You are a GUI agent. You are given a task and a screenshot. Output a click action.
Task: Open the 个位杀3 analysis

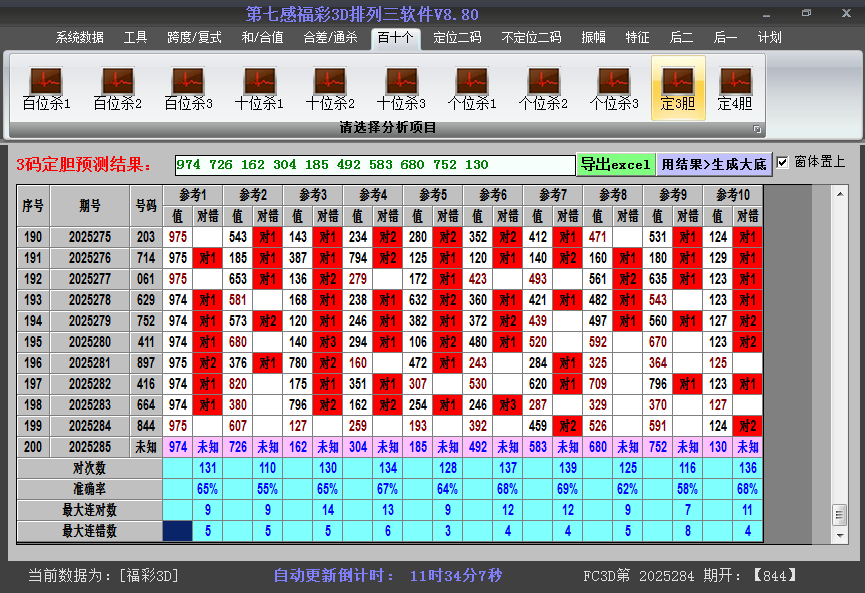(x=614, y=88)
